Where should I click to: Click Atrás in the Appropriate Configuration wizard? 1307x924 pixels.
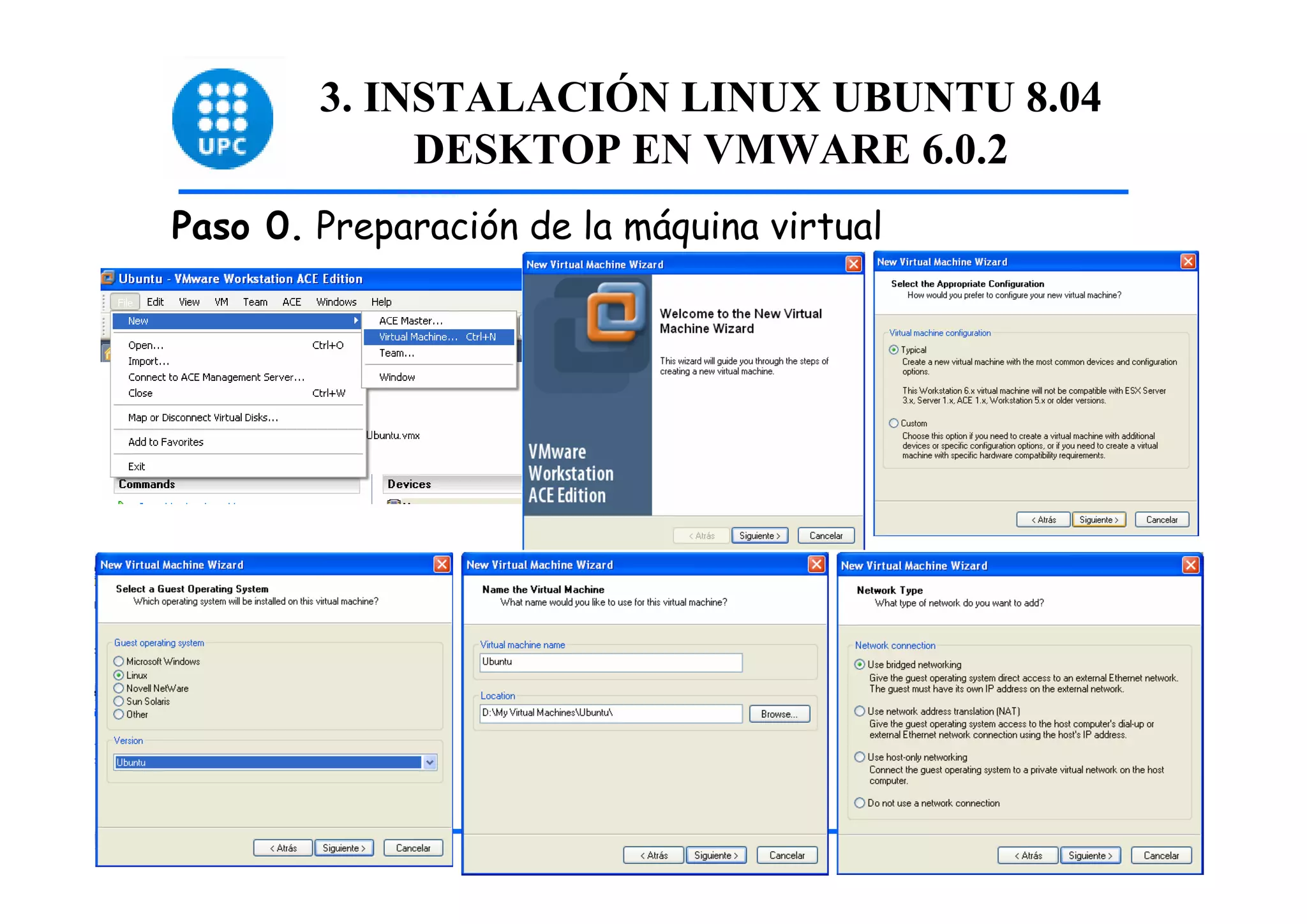click(x=1043, y=519)
